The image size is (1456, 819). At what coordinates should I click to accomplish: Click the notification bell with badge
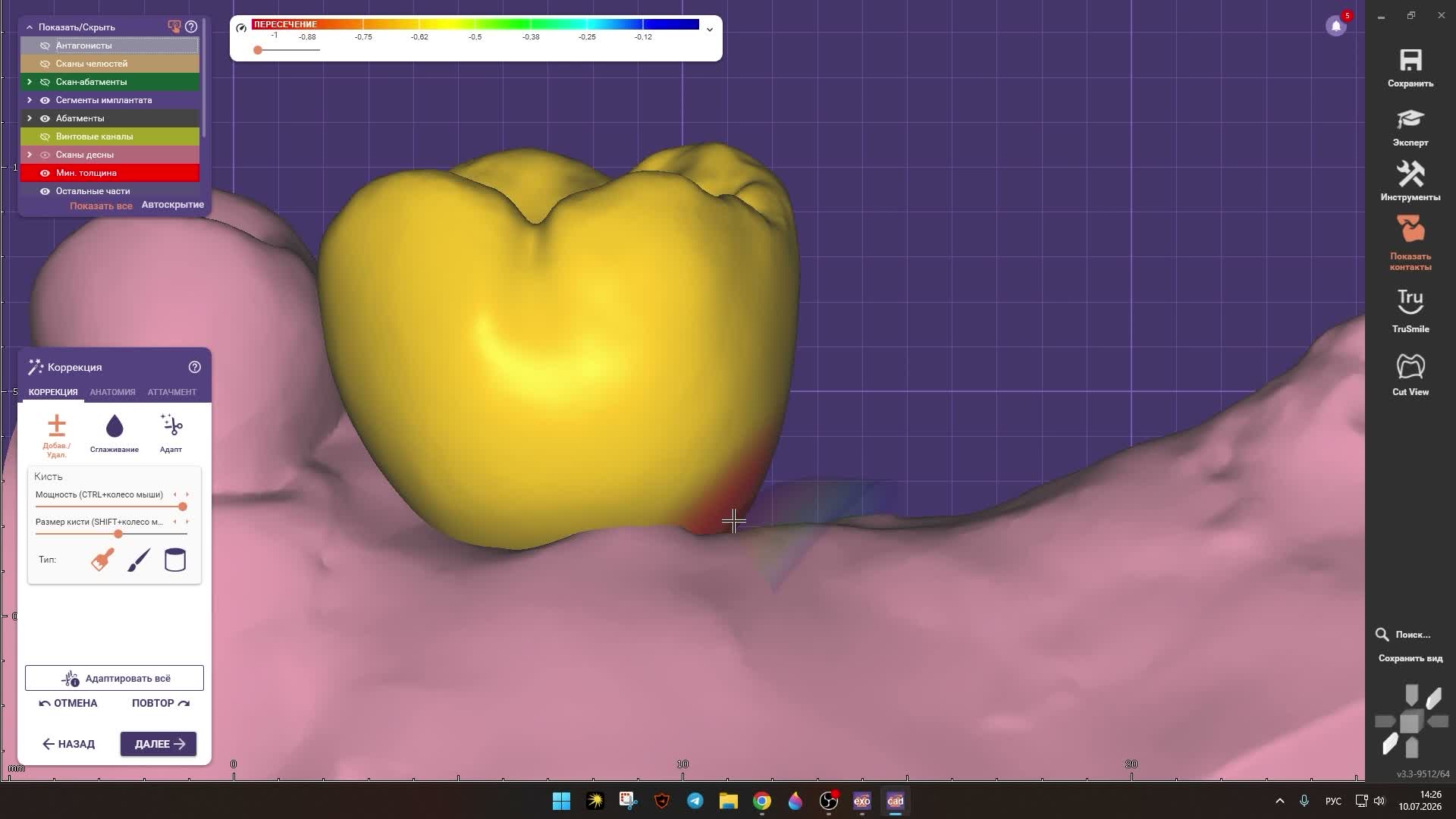1336,26
